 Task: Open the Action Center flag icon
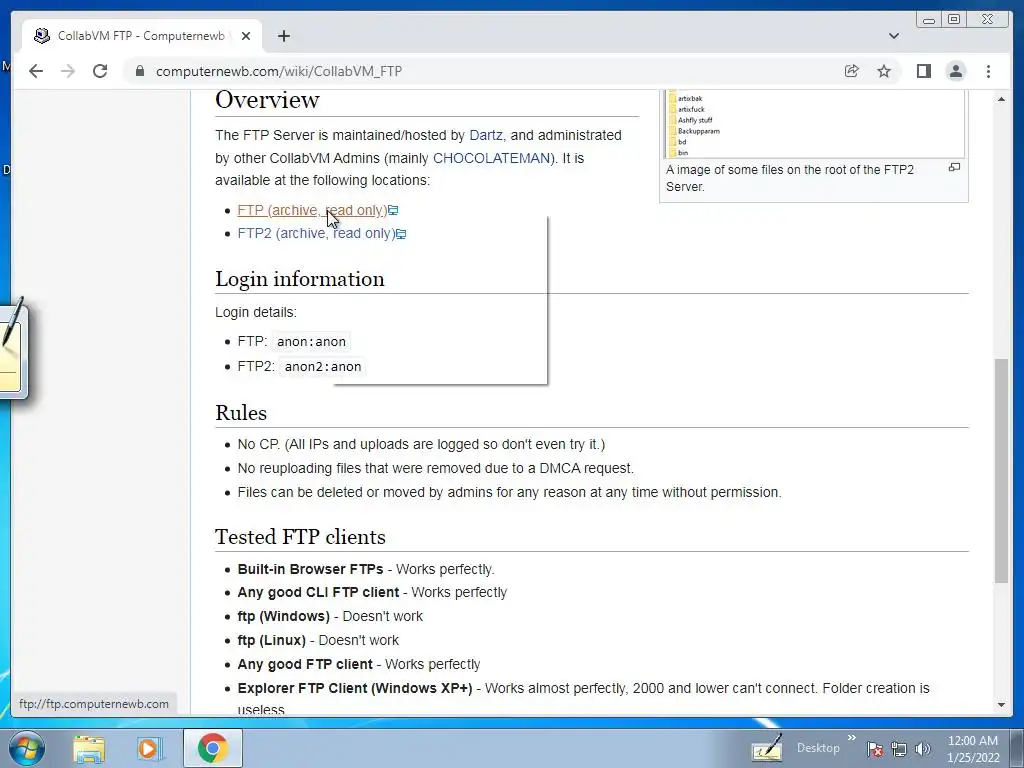875,749
